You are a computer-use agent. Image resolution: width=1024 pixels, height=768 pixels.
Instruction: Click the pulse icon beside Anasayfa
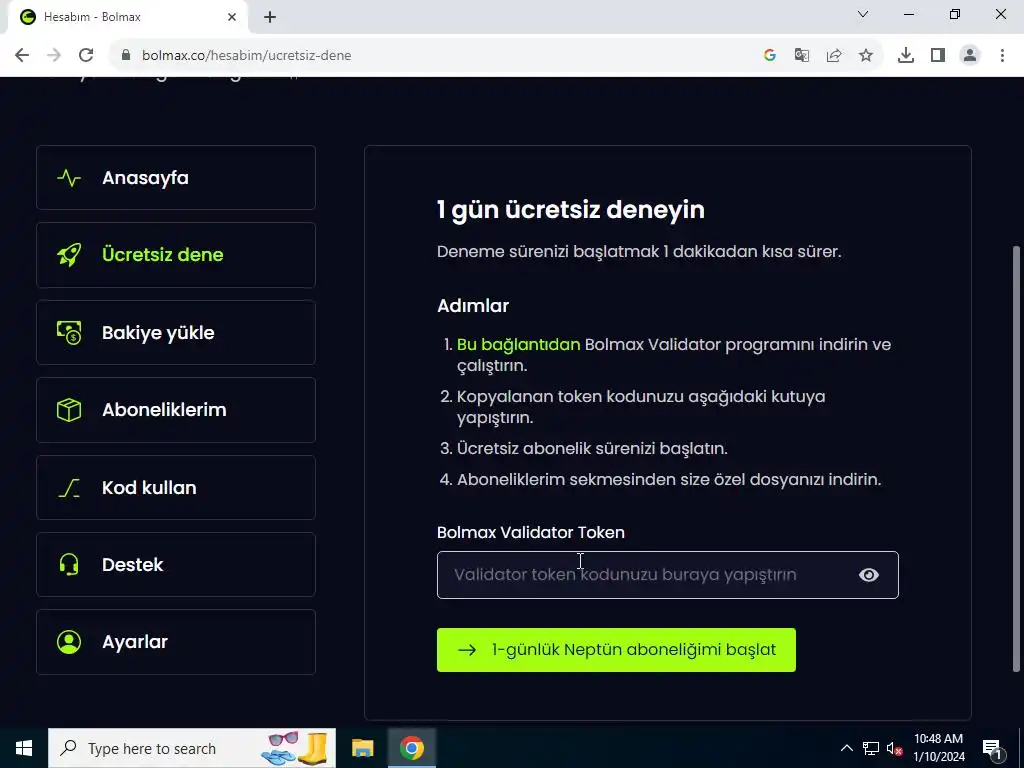[69, 178]
